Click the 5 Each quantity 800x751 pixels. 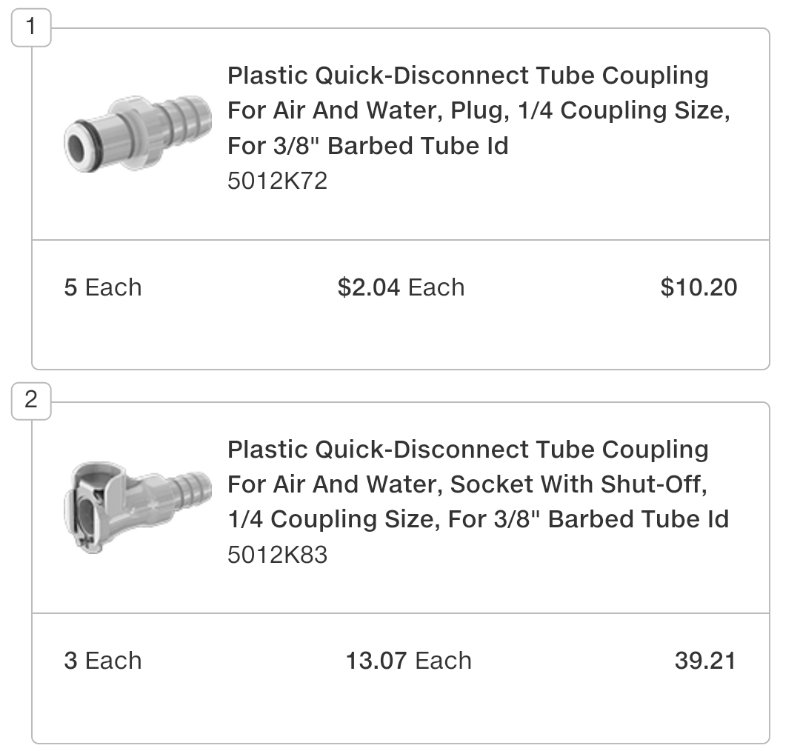103,288
